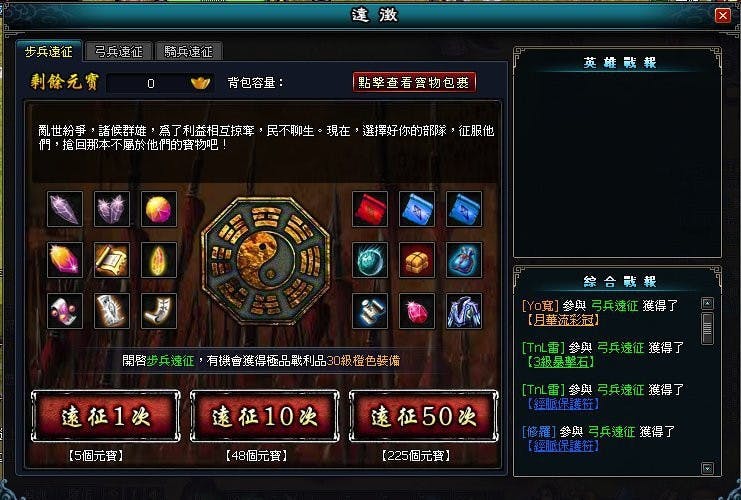Click the red scroll reward icon
Screen dimensions: 741x500
pyautogui.click(x=370, y=209)
